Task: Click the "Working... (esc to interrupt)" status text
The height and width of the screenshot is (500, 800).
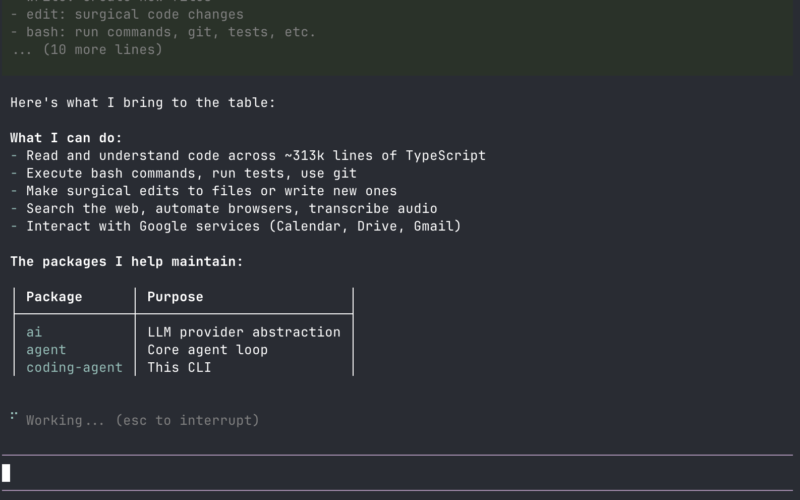Action: 142,421
